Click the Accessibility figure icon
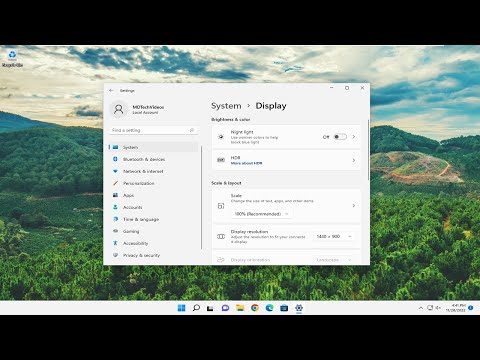Image resolution: width=480 pixels, height=360 pixels. (115, 243)
